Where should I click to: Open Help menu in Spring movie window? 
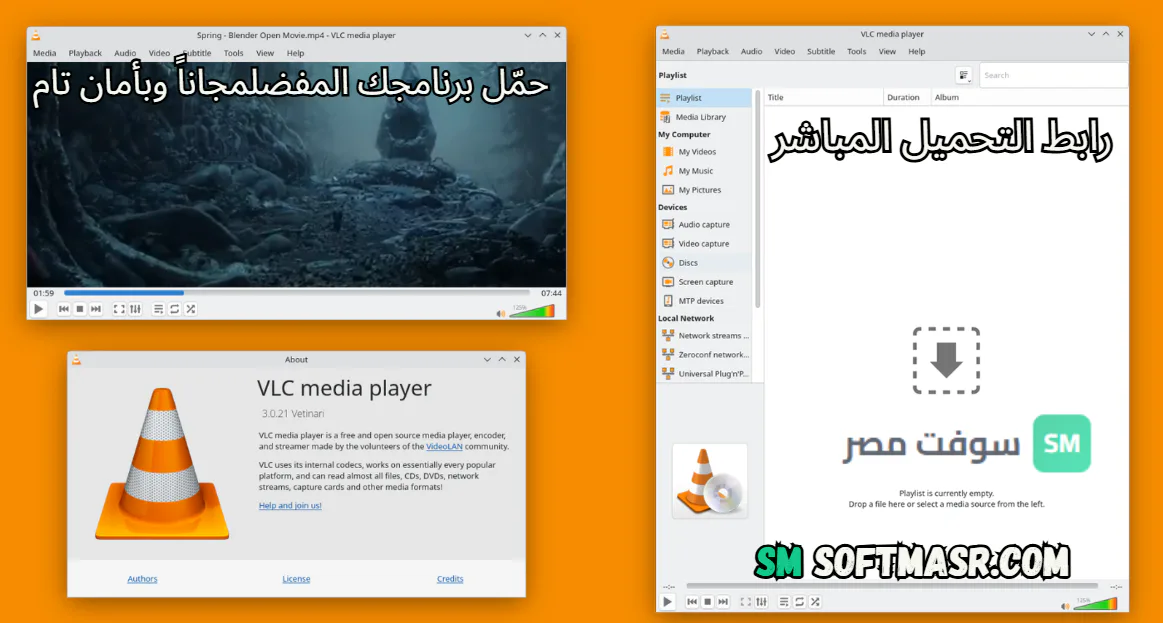(295, 53)
